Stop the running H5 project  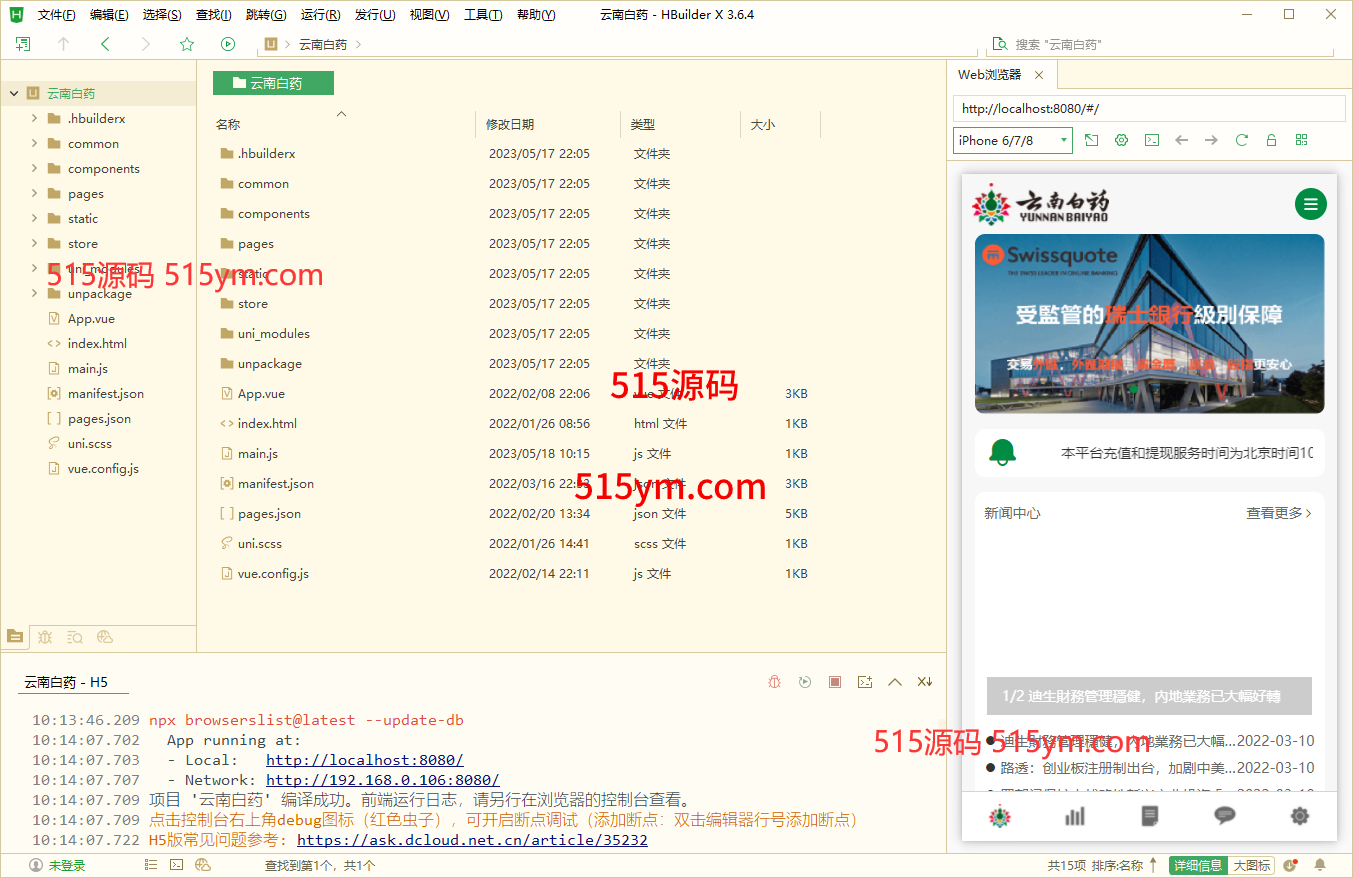coord(835,682)
